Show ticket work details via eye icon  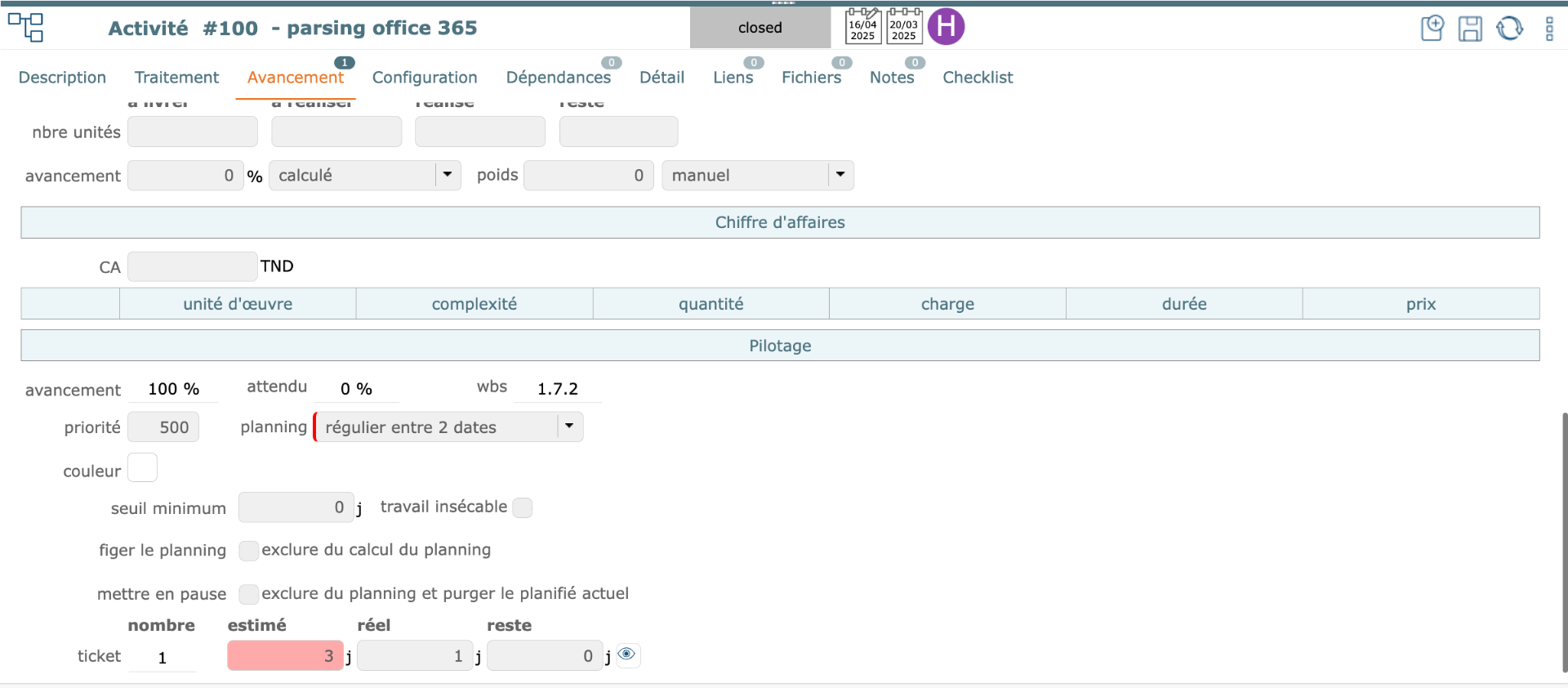(x=626, y=654)
